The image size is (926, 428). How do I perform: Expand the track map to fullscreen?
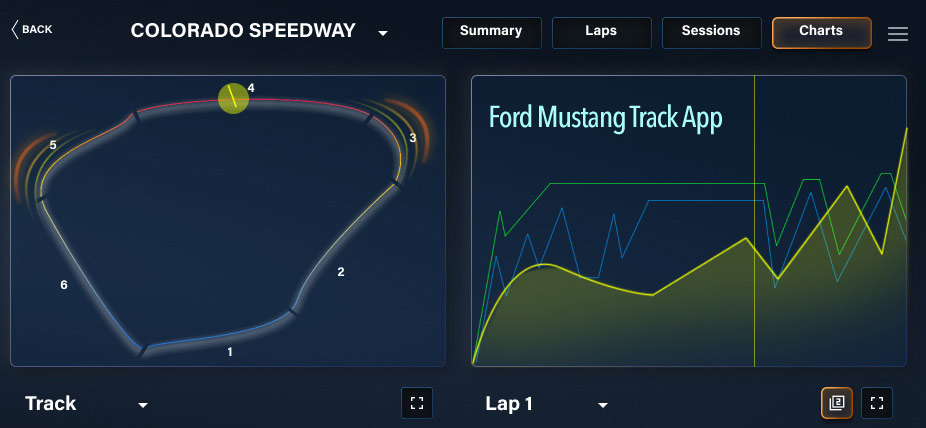tap(417, 403)
